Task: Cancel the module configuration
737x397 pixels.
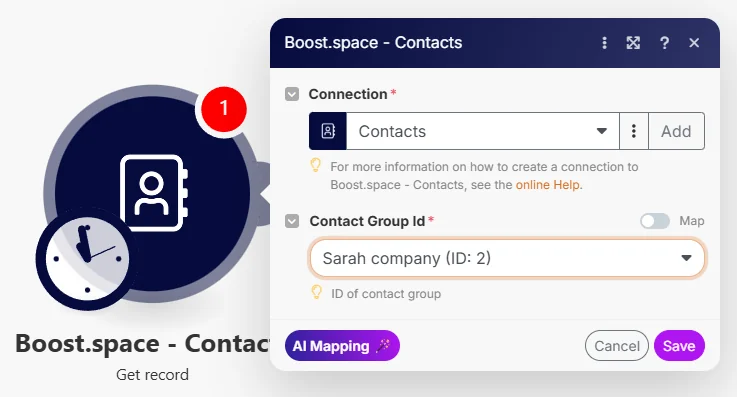Action: coord(617,346)
